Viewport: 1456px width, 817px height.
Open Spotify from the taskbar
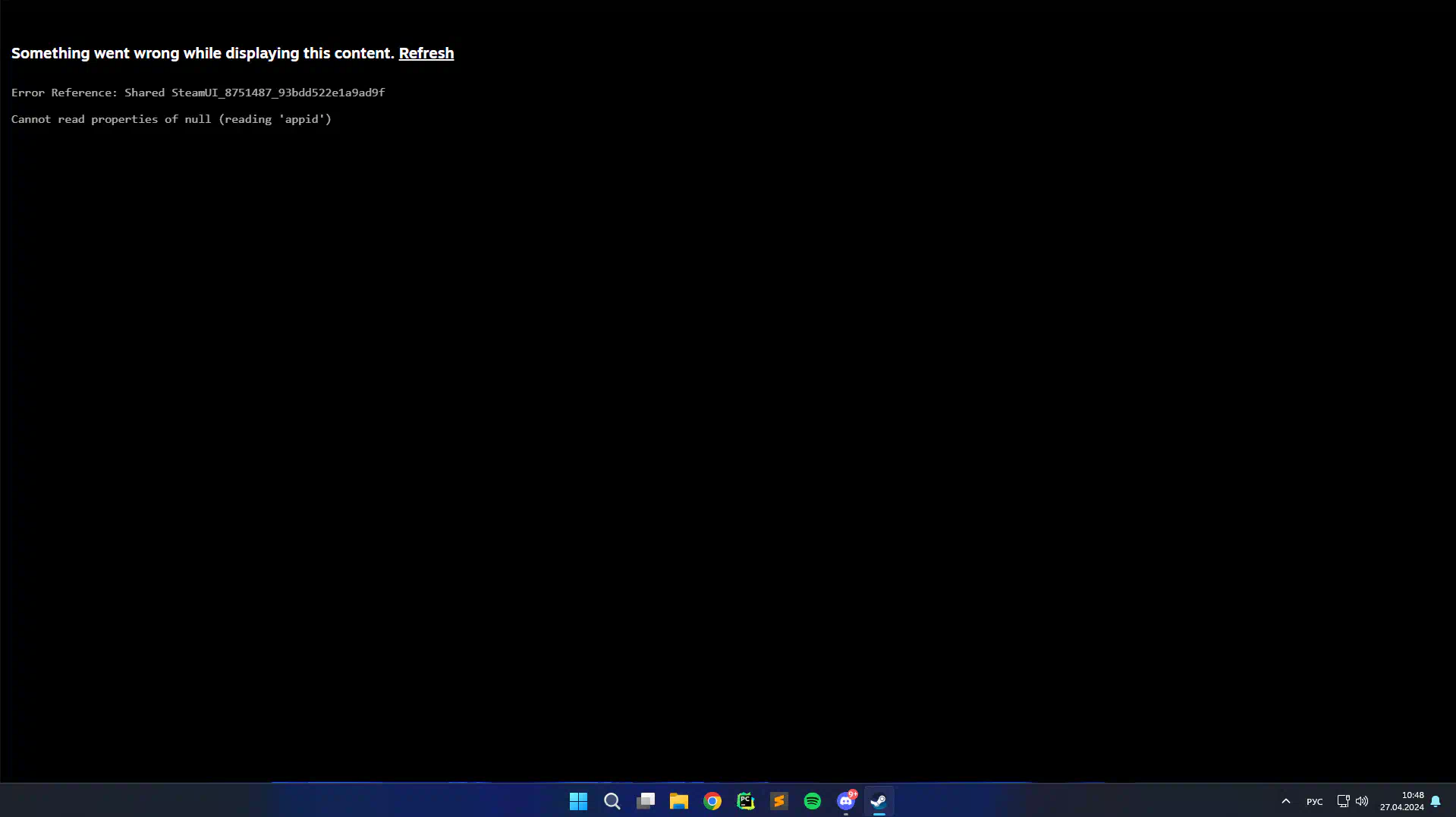[812, 801]
